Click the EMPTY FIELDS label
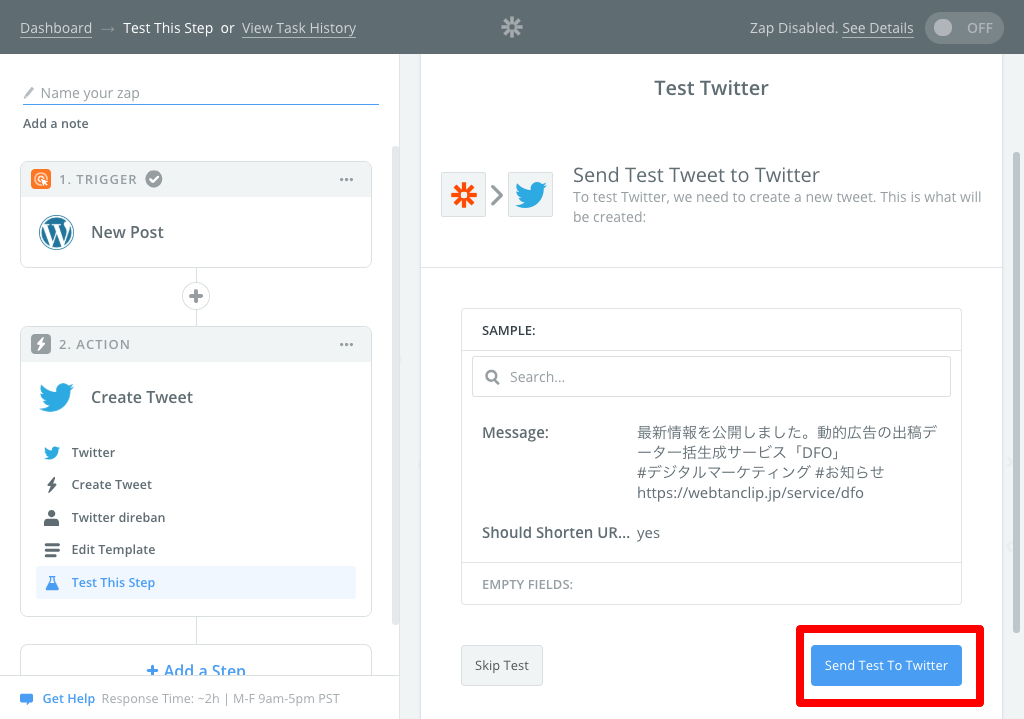 (x=527, y=584)
